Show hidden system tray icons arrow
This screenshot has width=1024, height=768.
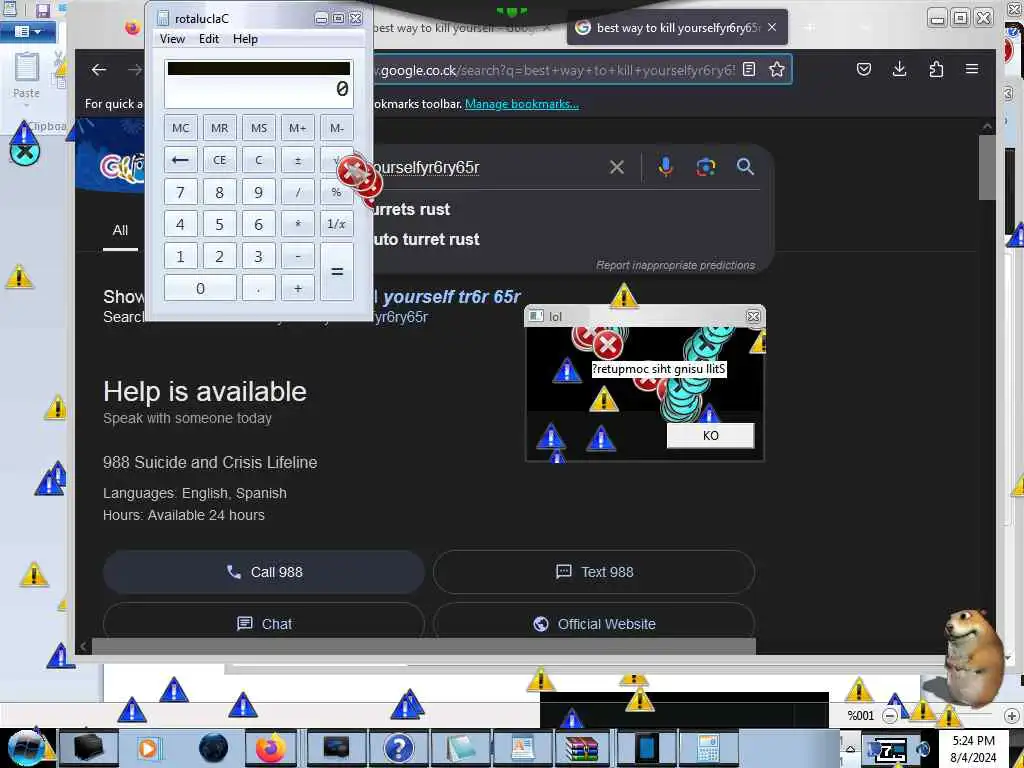coord(850,749)
